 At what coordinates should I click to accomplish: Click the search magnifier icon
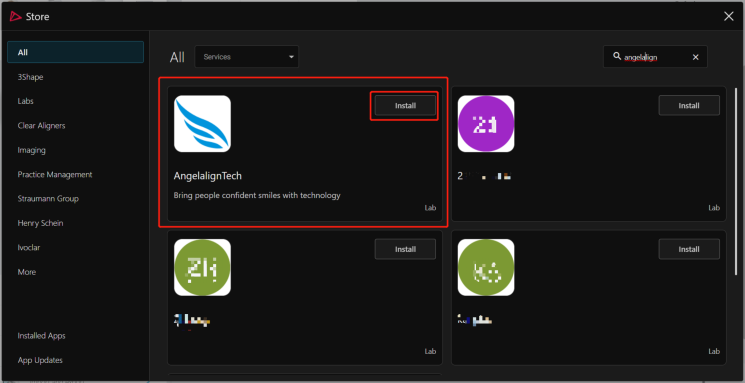(617, 57)
